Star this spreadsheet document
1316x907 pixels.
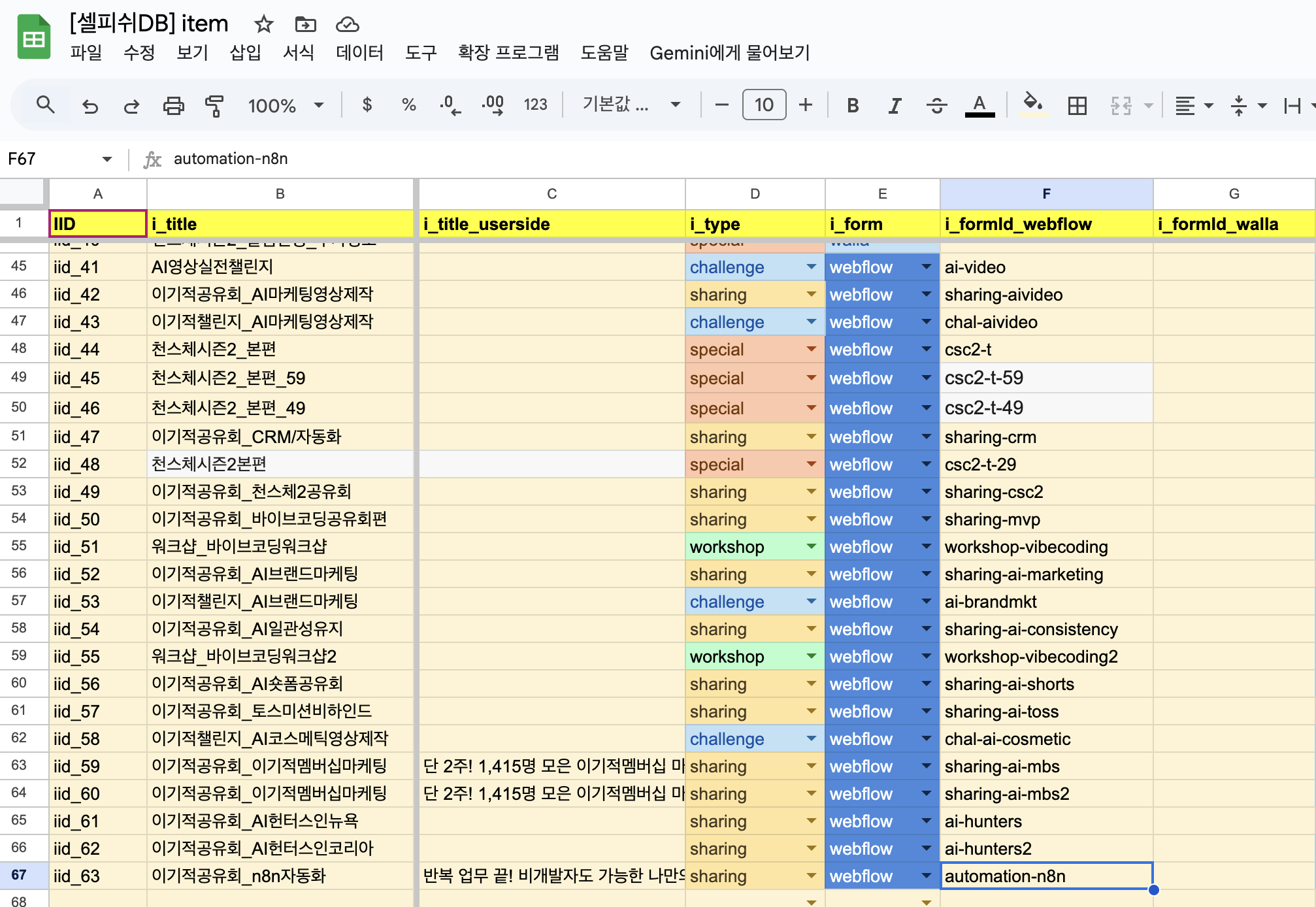(x=263, y=24)
